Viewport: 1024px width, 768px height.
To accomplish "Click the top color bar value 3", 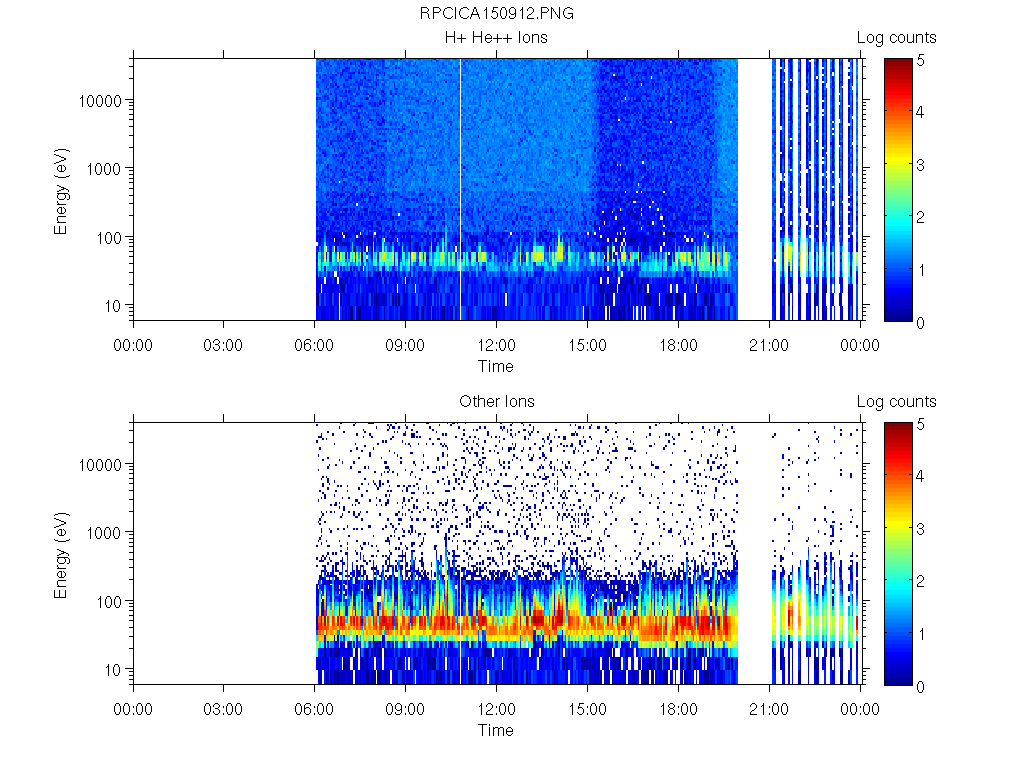I will [920, 165].
